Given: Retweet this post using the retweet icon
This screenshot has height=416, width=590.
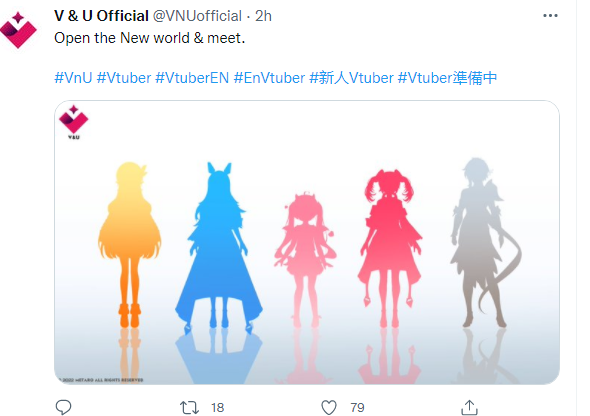Looking at the screenshot, I should click(189, 407).
